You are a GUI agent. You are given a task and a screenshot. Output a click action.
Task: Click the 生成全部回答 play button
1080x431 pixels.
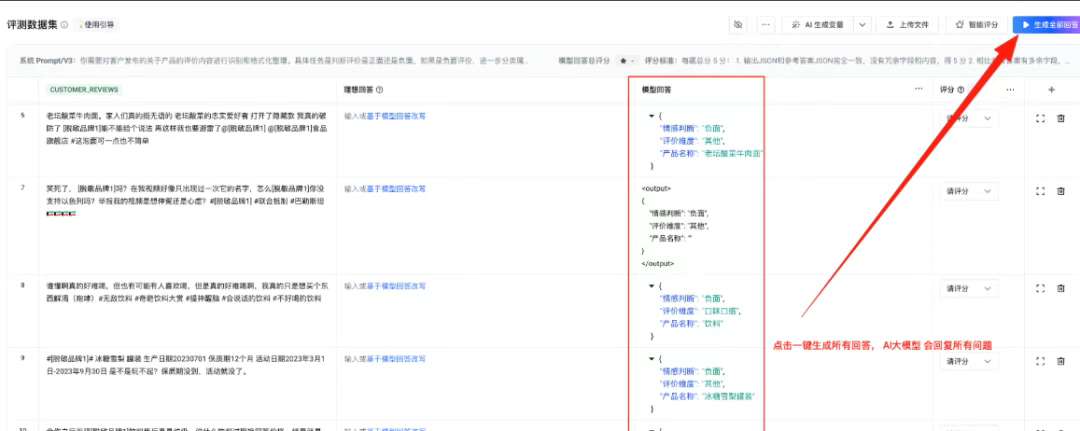pos(1044,24)
